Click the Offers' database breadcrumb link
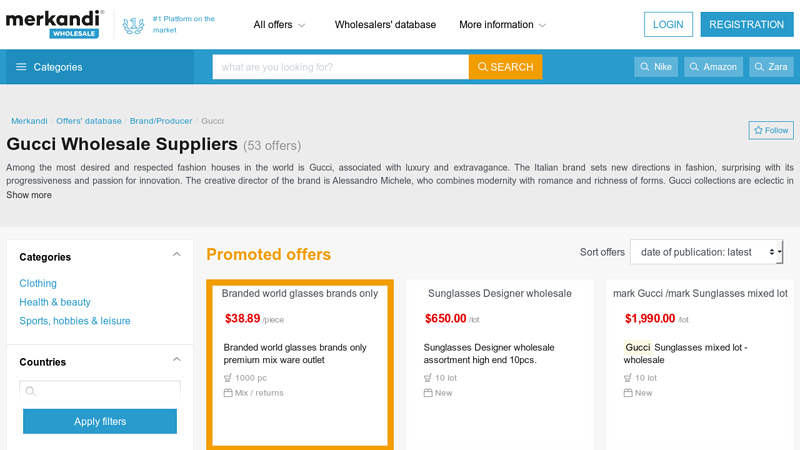This screenshot has width=800, height=450. coord(89,121)
